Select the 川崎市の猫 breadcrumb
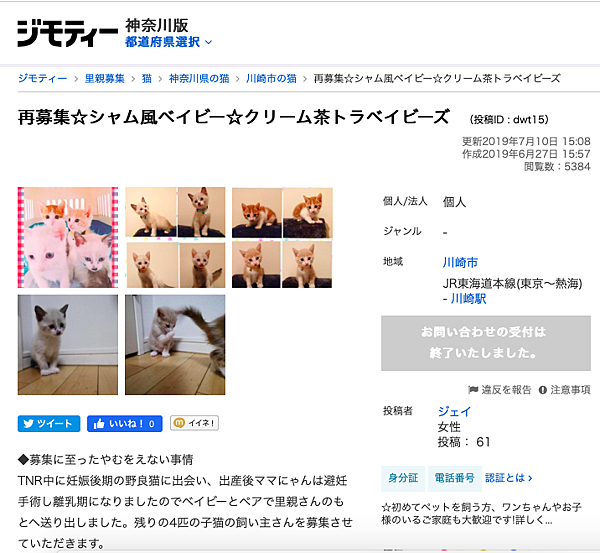 pos(271,78)
